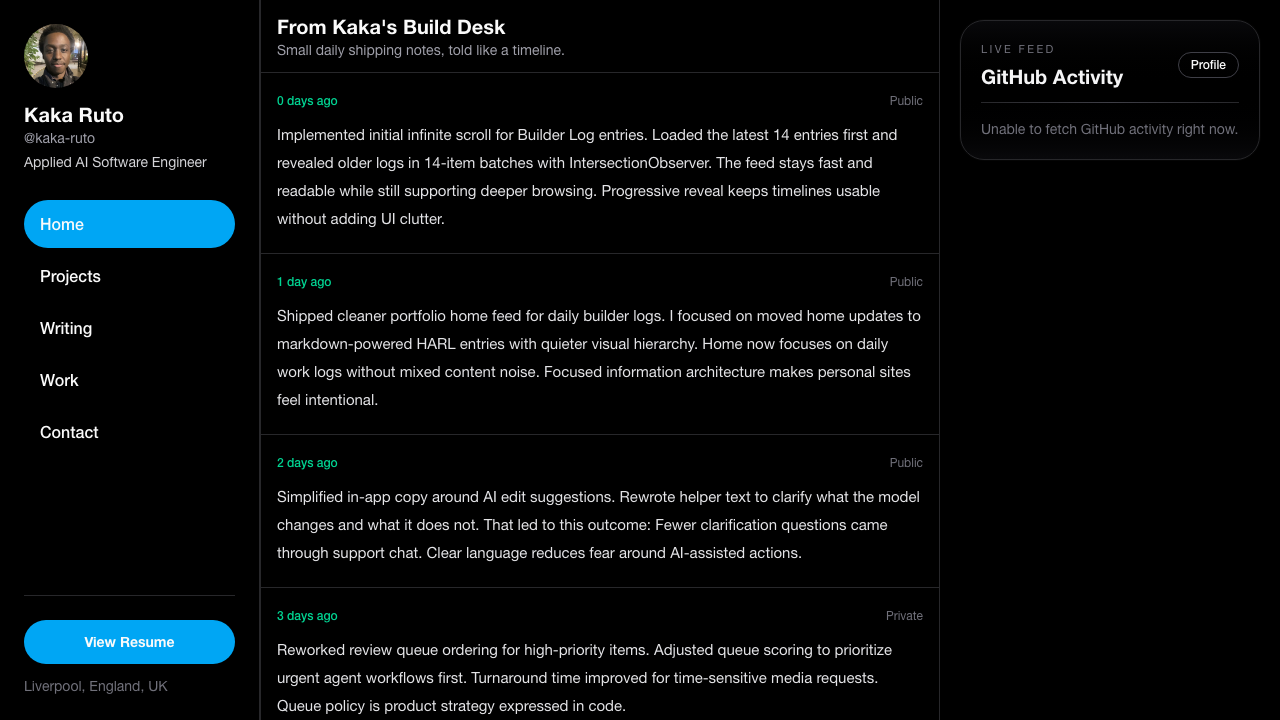Click Kaka Ruto's profile avatar photo
The image size is (1280, 720).
pos(56,56)
